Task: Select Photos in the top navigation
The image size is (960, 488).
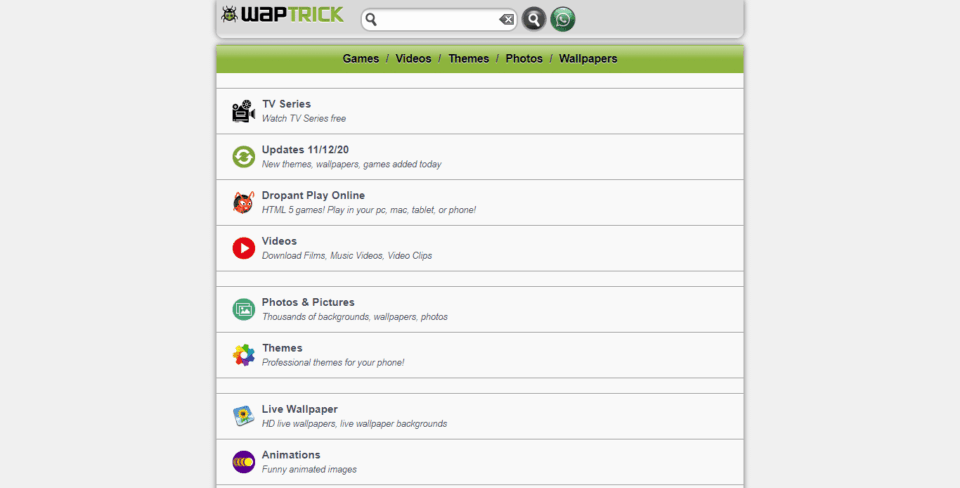Action: point(524,59)
